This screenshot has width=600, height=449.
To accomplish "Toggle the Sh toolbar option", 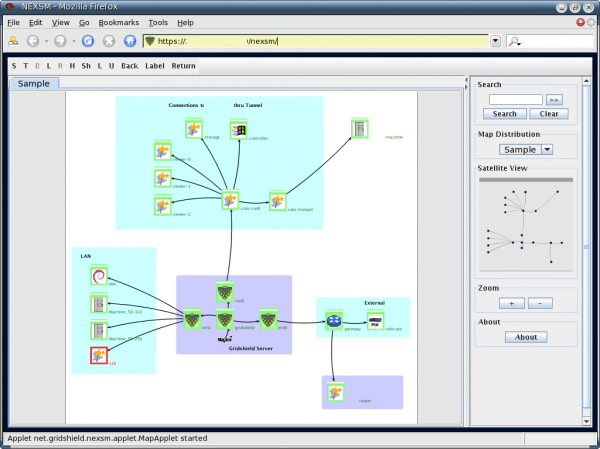I will (86, 66).
